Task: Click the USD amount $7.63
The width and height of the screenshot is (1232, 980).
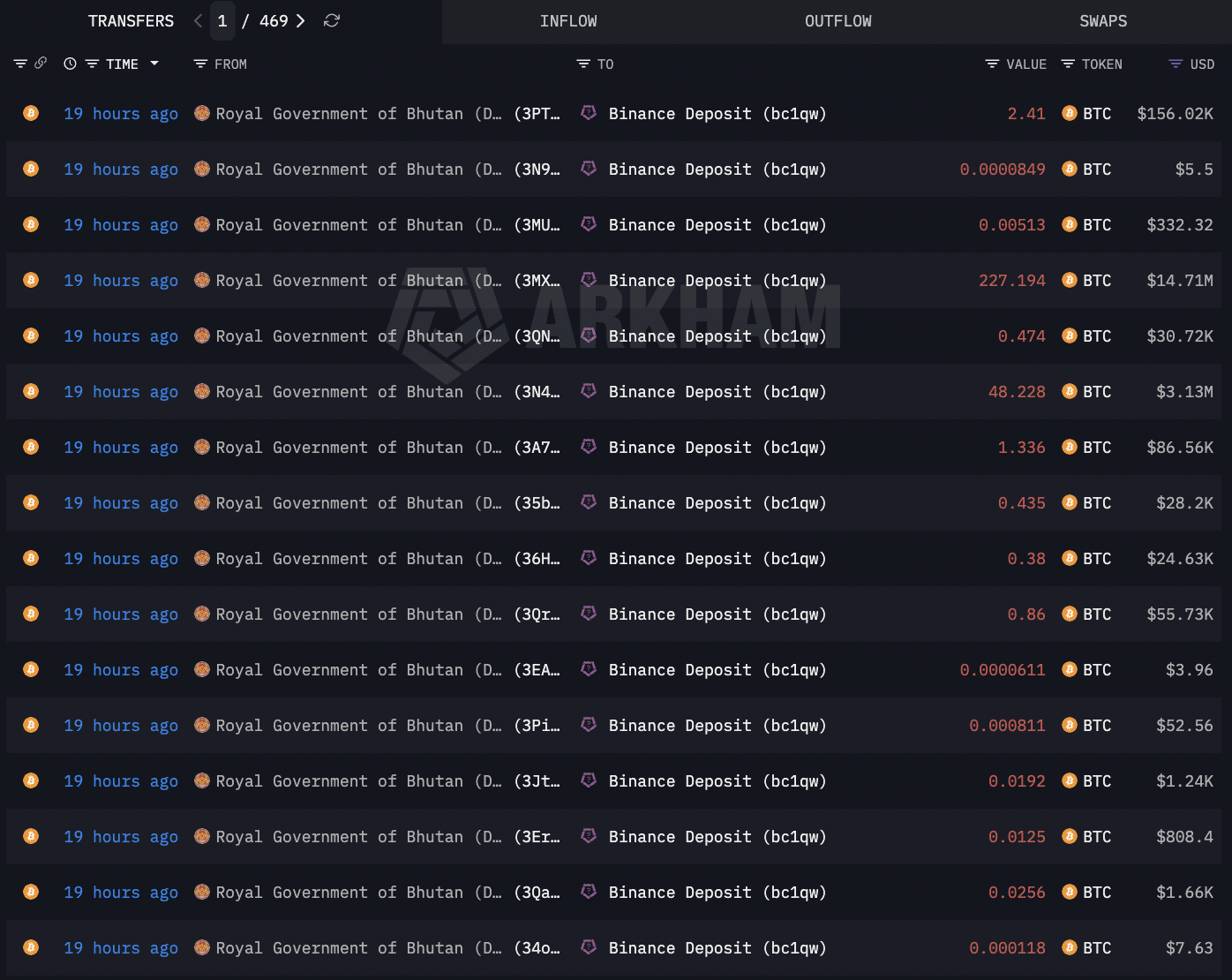Action: click(1190, 948)
